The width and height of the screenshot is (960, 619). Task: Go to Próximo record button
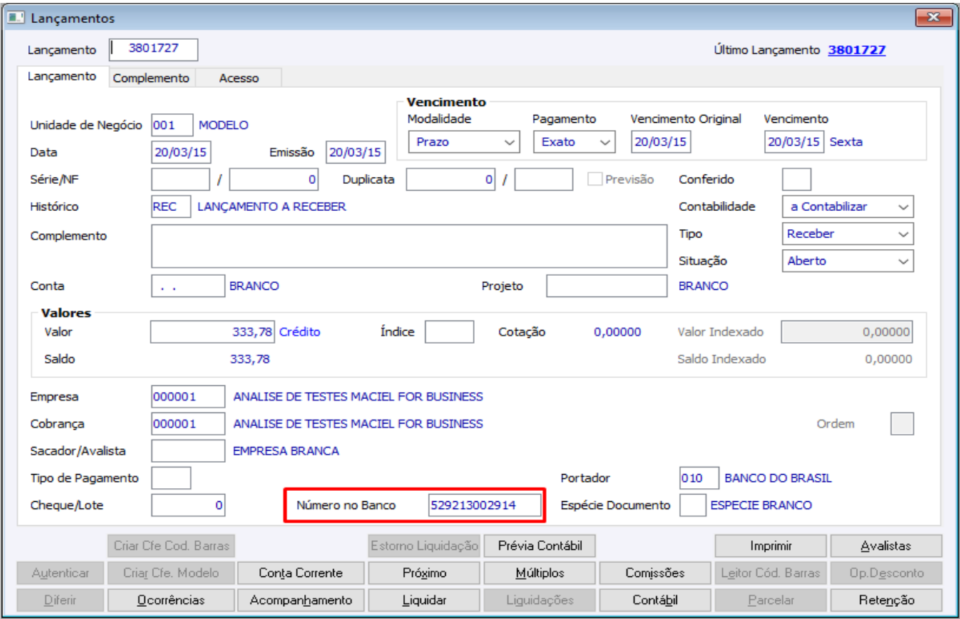[424, 573]
